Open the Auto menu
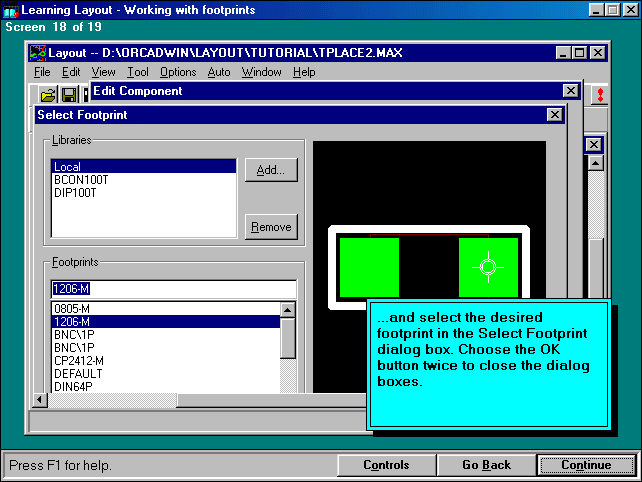 coord(219,72)
